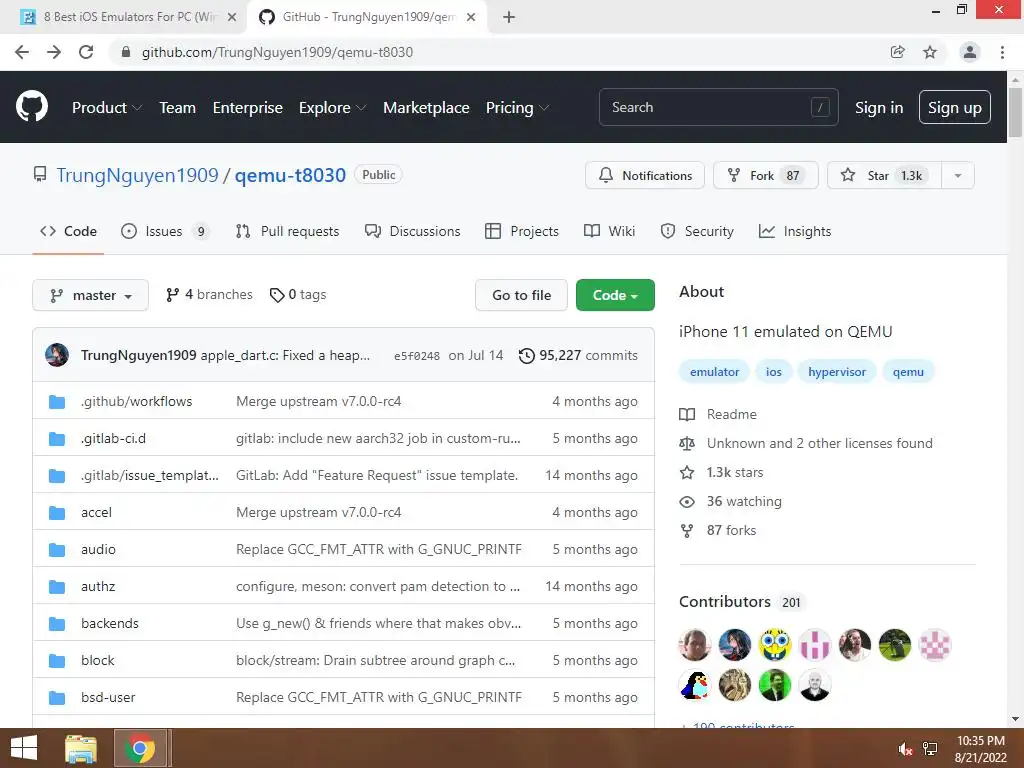Open qemu-t8030 repository link

290,175
